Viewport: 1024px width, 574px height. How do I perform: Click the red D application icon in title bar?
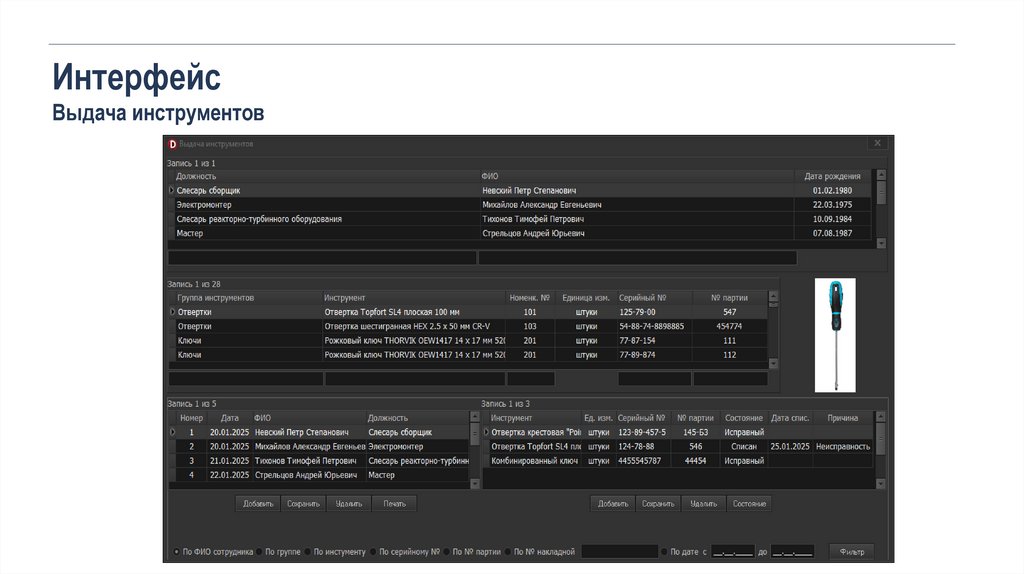[172, 144]
